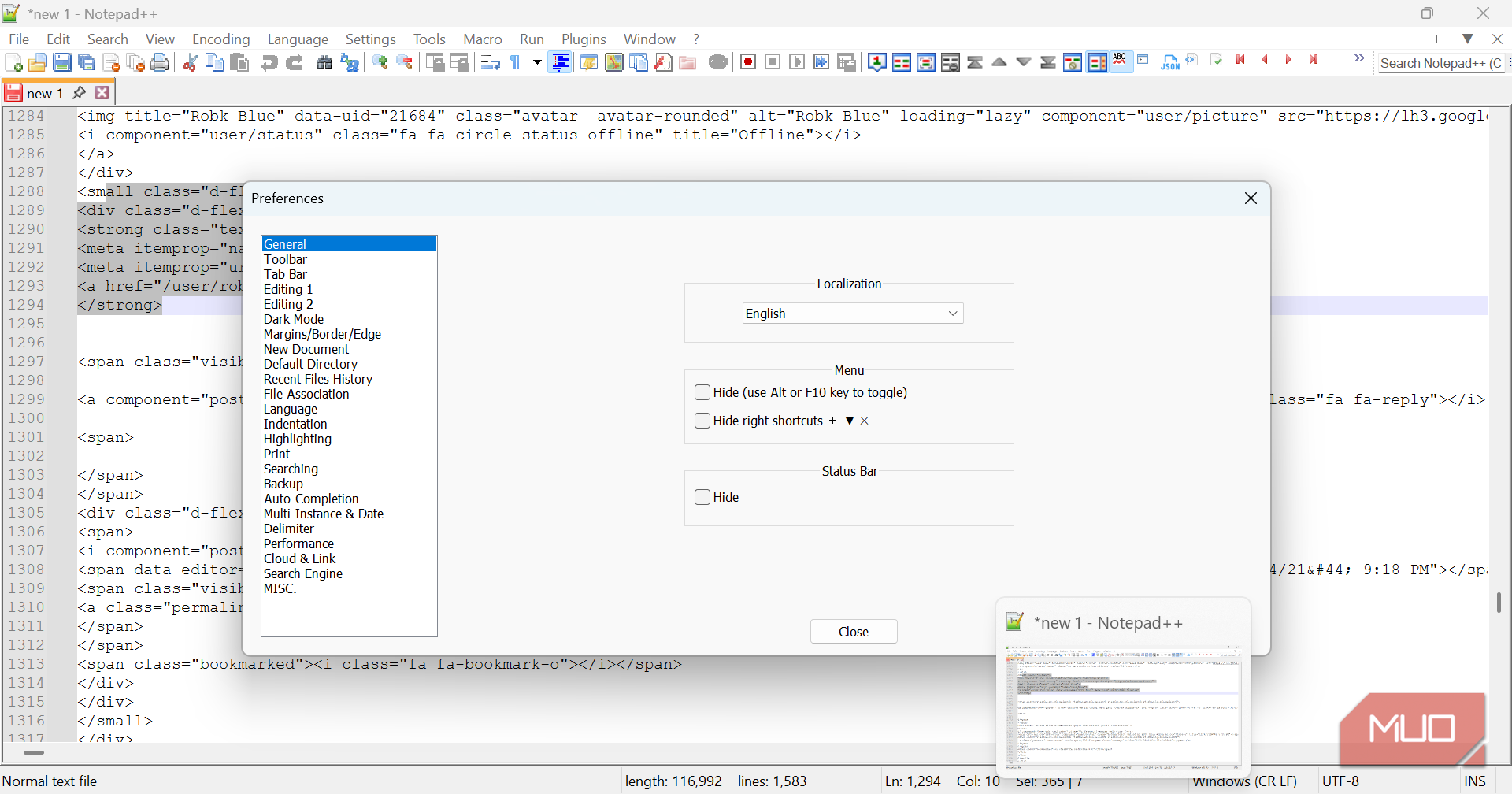The image size is (1512, 794).
Task: Click the Search Notepad++ input field
Action: (x=1441, y=63)
